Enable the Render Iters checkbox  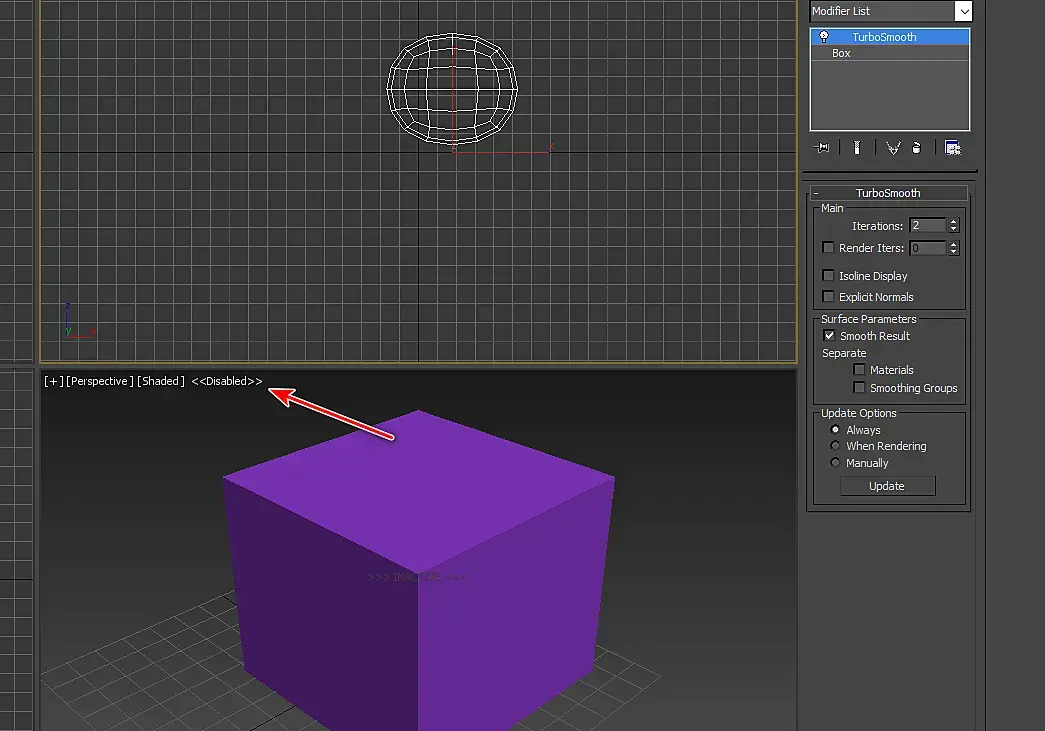point(828,248)
